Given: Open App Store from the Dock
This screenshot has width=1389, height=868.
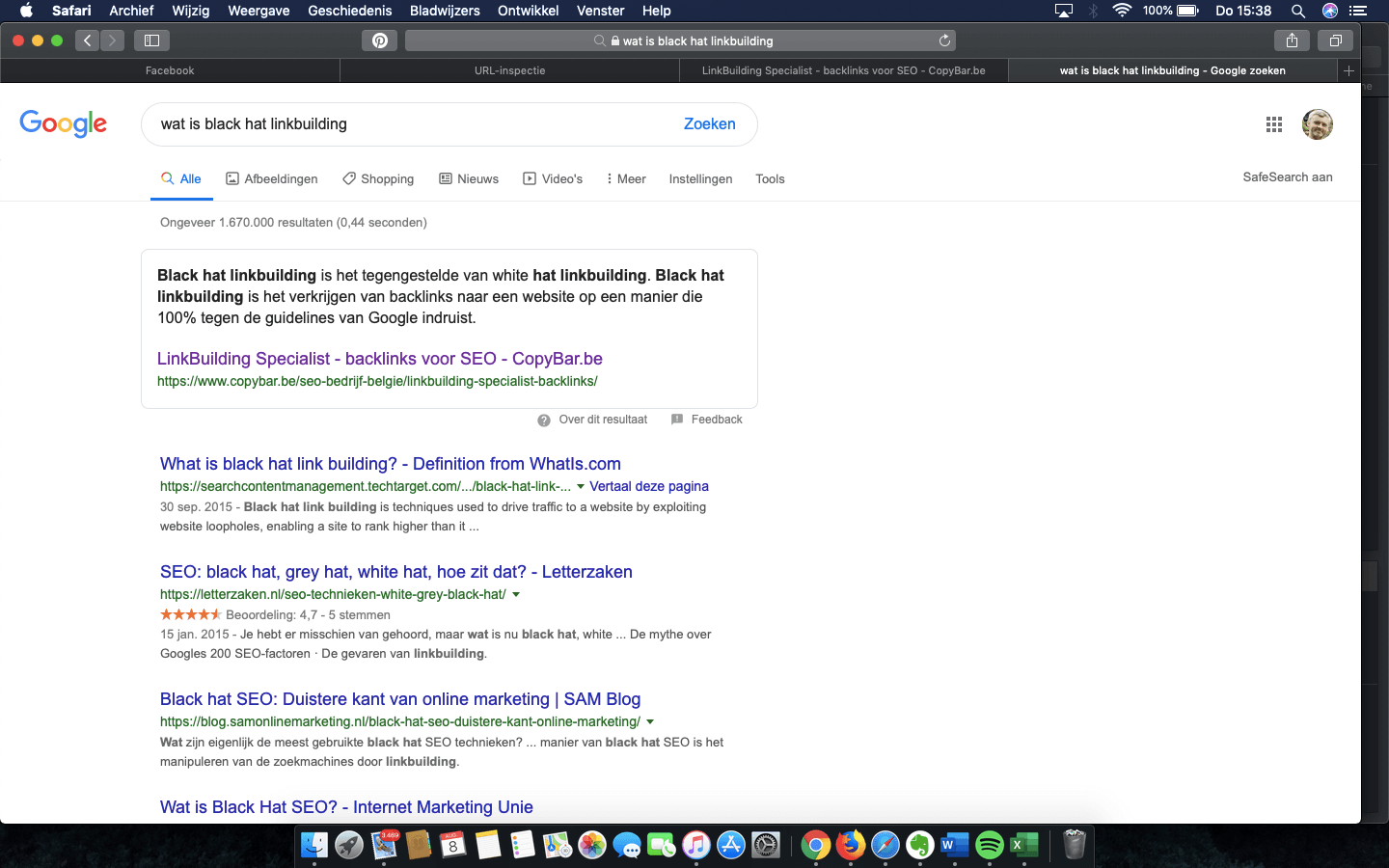Looking at the screenshot, I should [731, 846].
